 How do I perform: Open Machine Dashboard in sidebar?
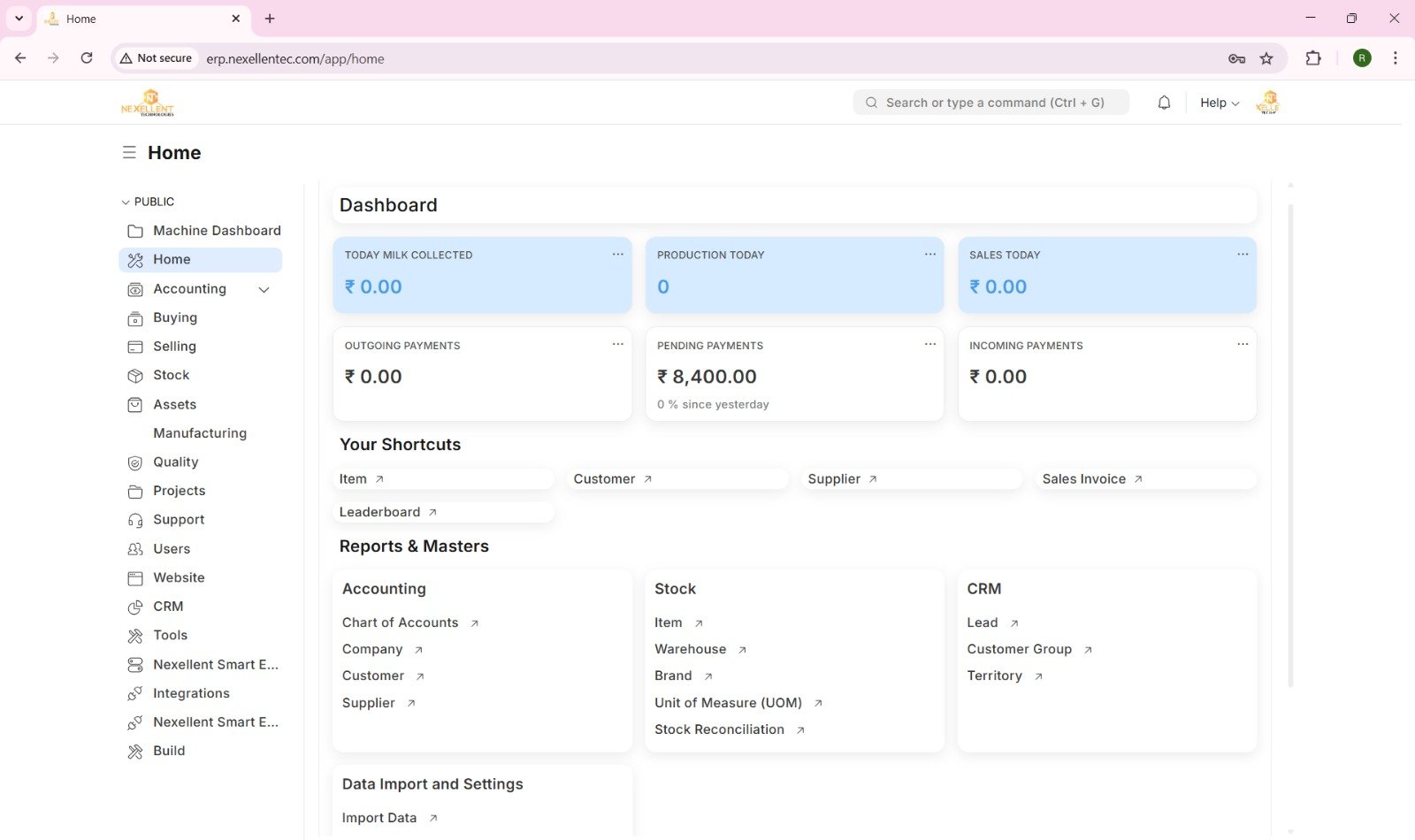point(217,231)
